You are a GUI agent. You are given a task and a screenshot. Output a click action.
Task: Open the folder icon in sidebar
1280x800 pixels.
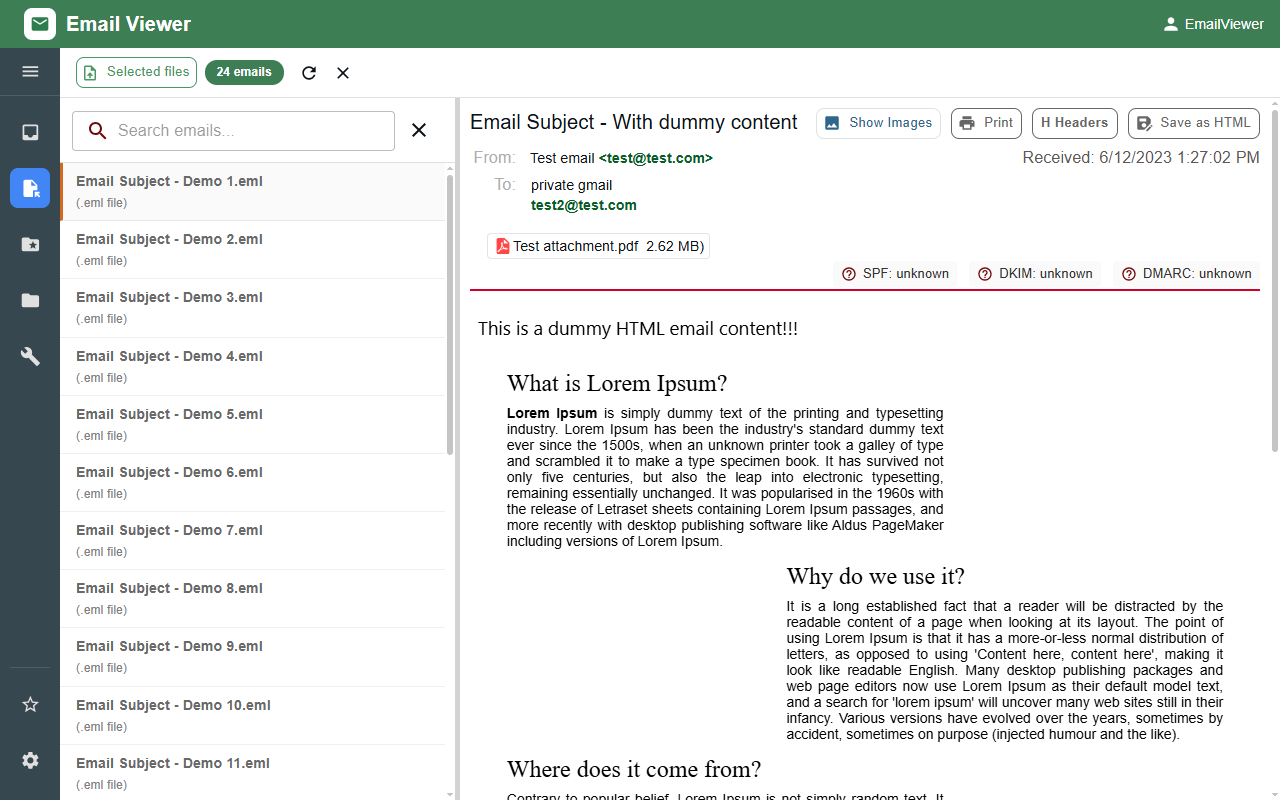click(x=30, y=300)
